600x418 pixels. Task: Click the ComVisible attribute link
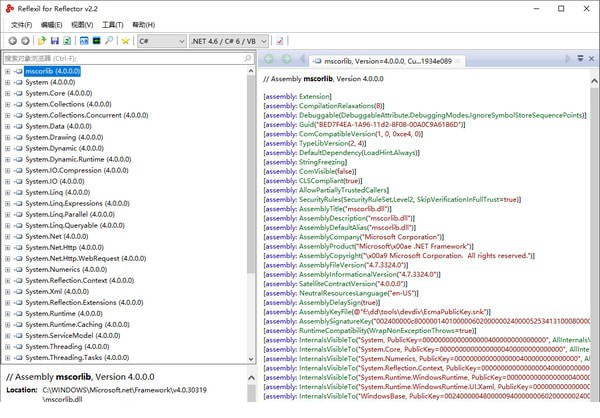[317, 171]
